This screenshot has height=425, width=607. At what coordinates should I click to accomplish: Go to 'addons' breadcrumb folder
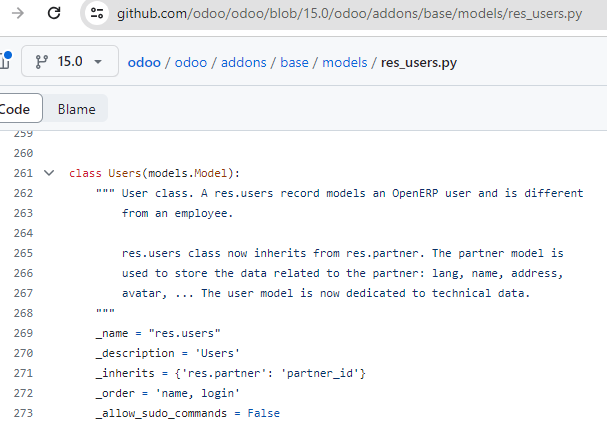click(243, 62)
